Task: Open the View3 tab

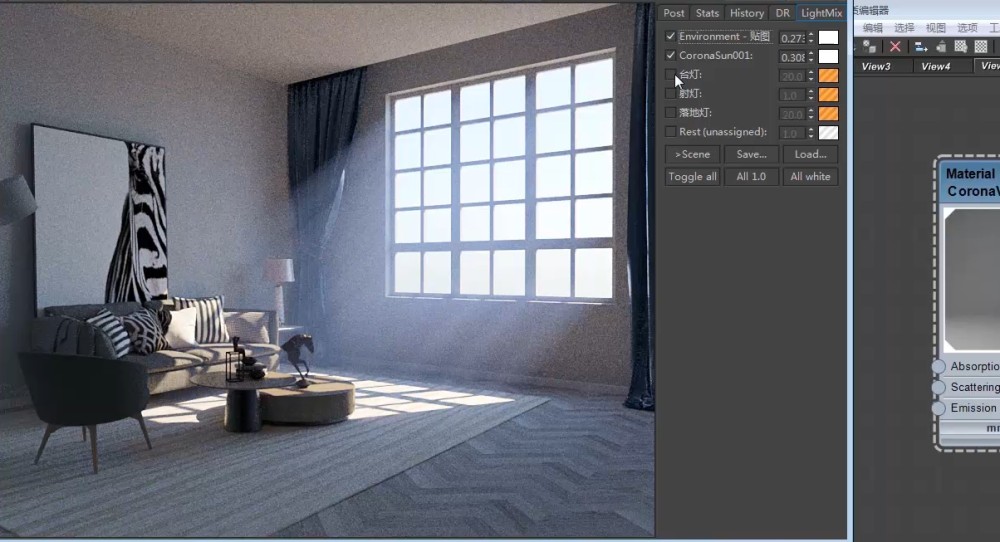Action: pyautogui.click(x=876, y=66)
